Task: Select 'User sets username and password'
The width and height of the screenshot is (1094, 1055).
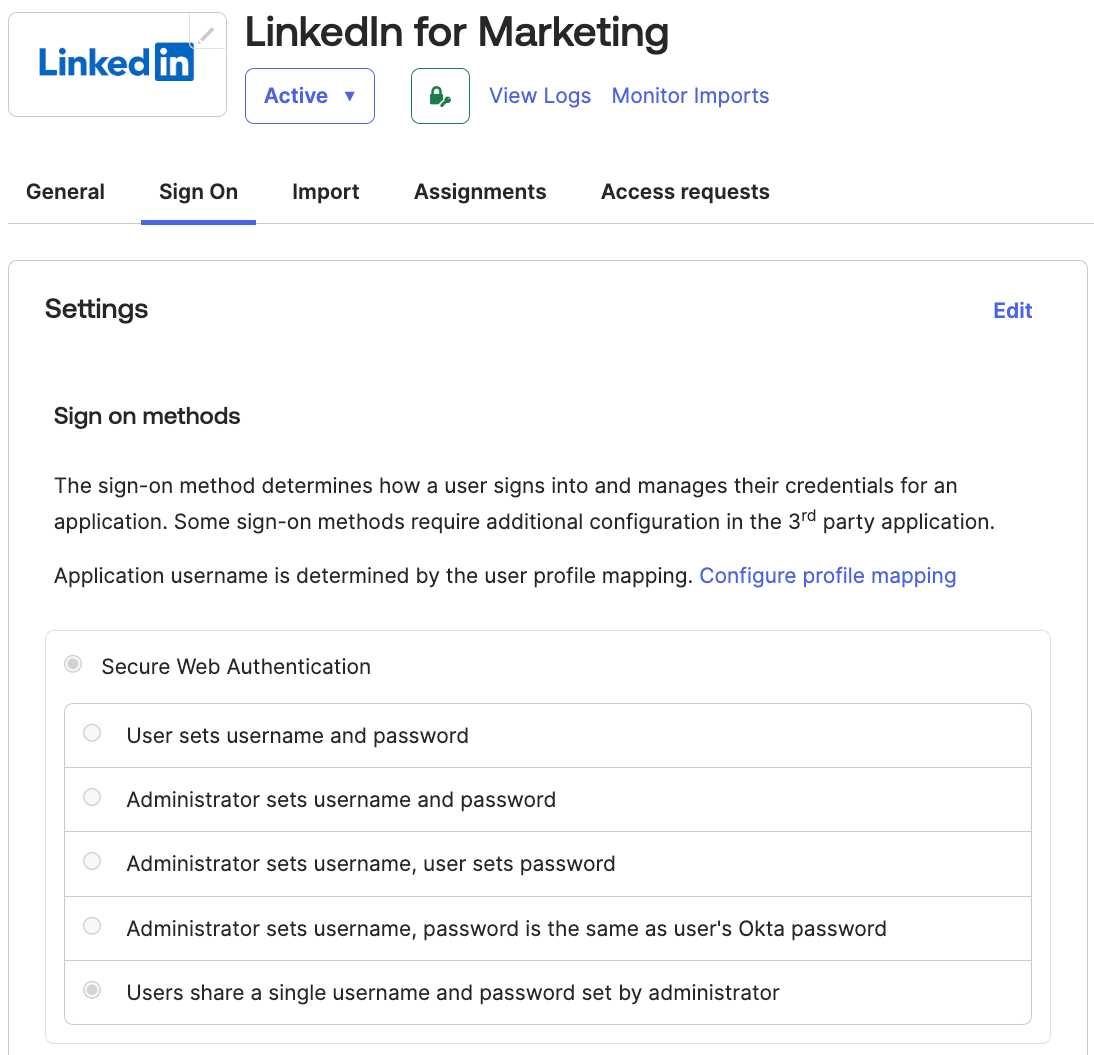Action: pyautogui.click(x=92, y=733)
